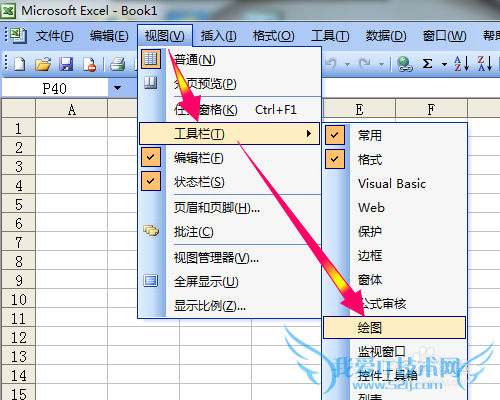Select column E header
This screenshot has height=400, width=500.
point(359,109)
